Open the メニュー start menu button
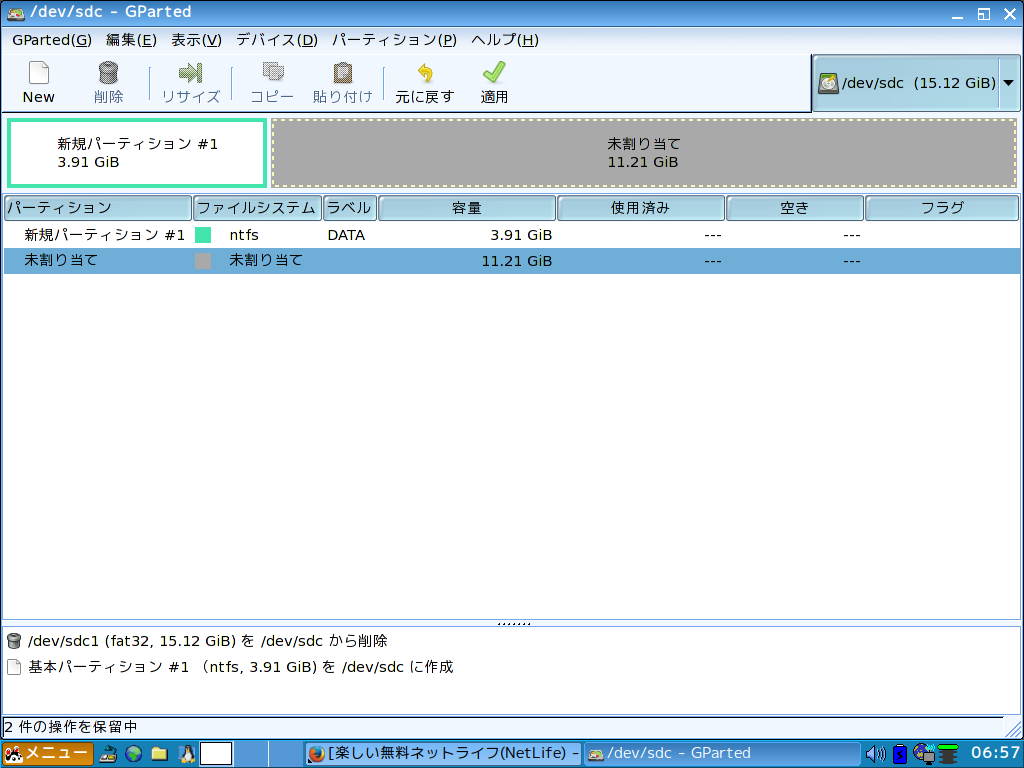The height and width of the screenshot is (768, 1024). [48, 753]
